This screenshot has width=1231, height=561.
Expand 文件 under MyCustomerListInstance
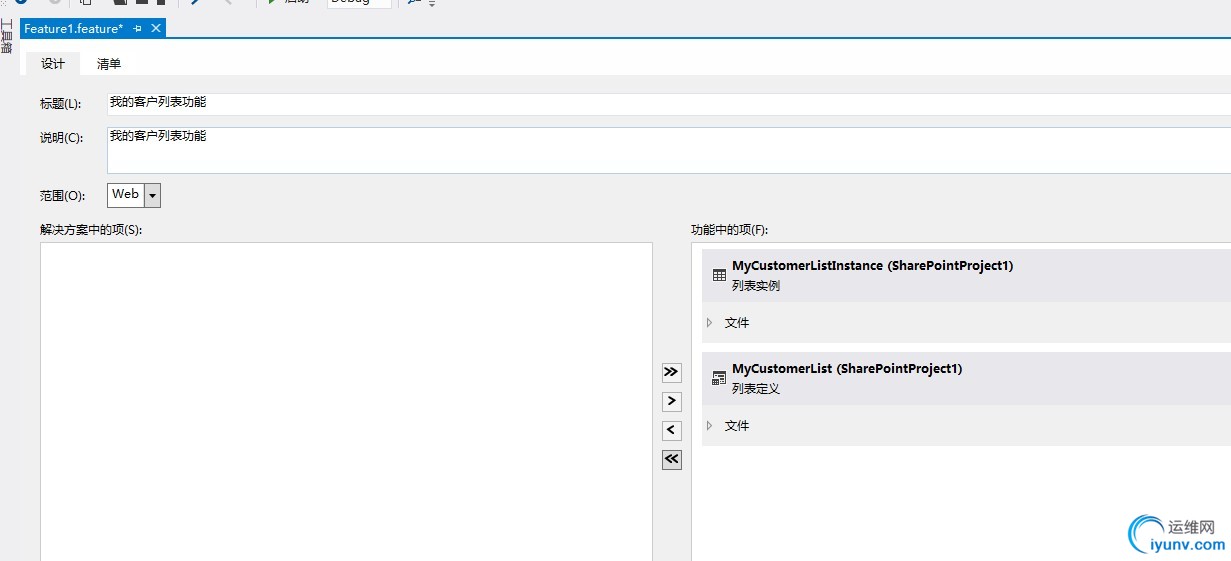[709, 322]
